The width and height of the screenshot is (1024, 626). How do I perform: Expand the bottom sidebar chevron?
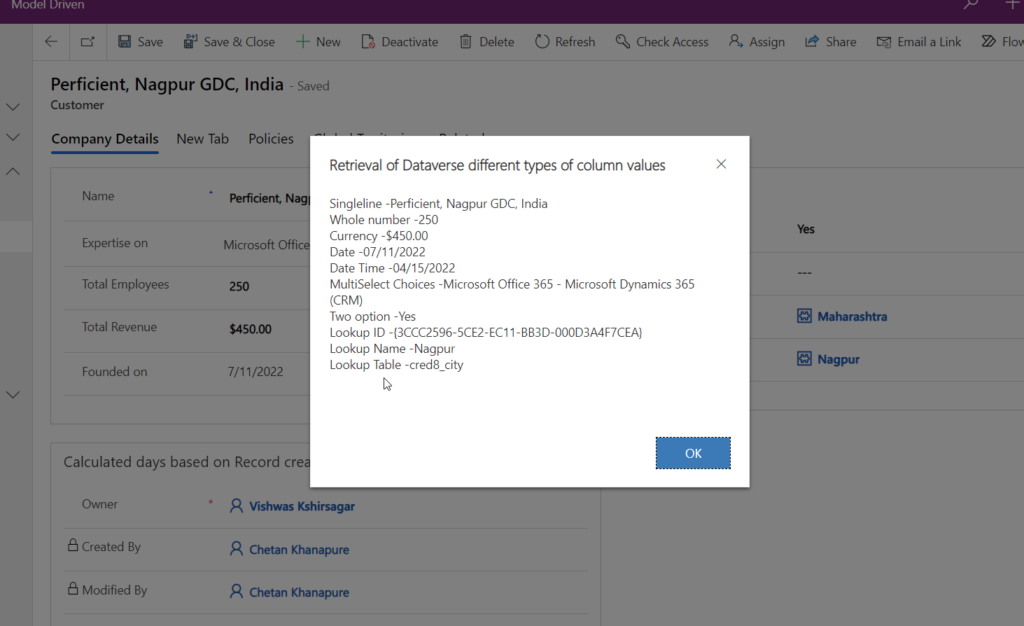(13, 394)
